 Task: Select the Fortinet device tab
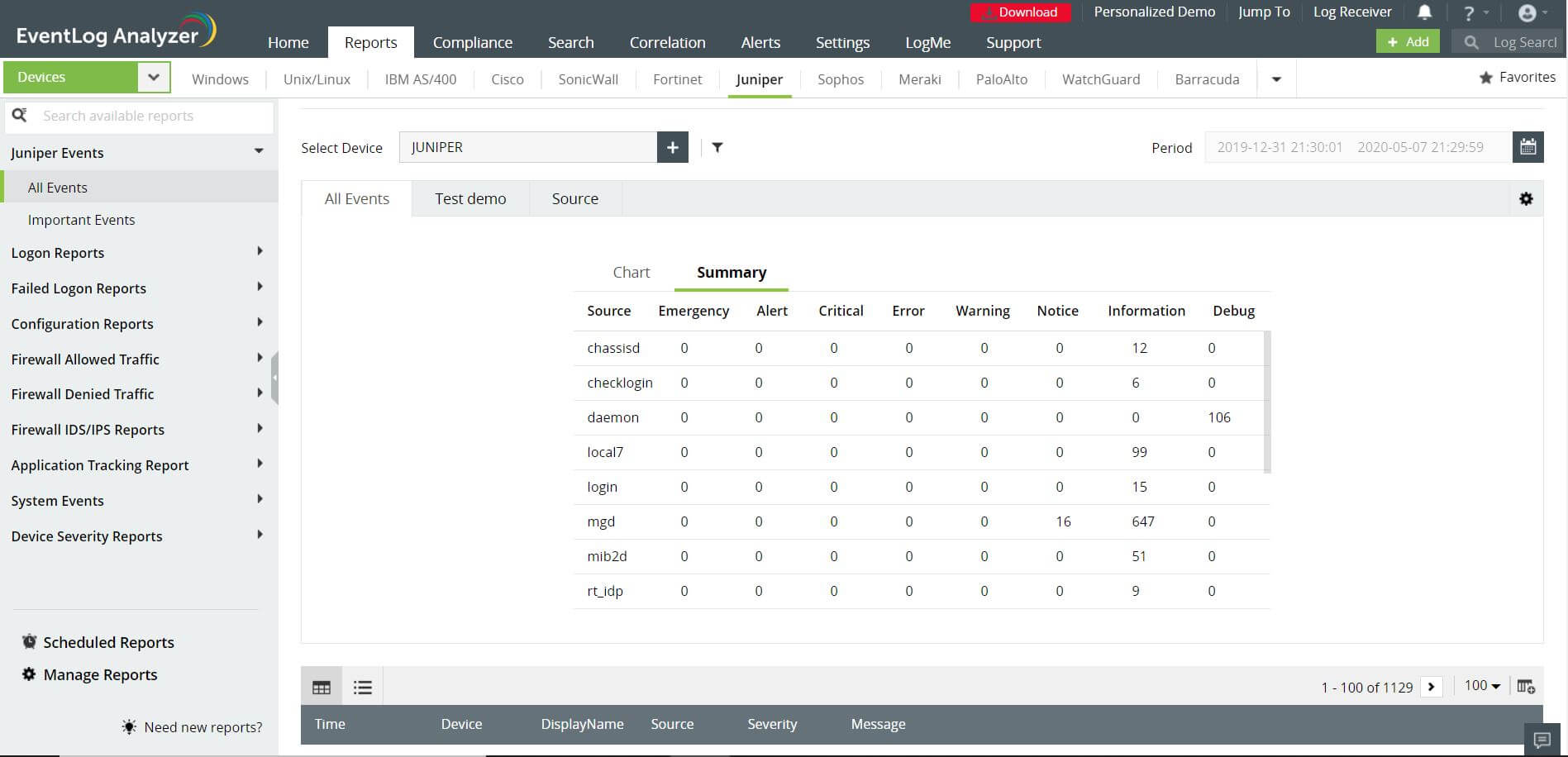677,79
